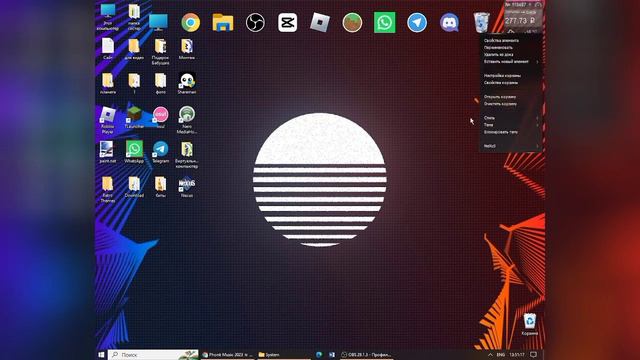Select the Монтаж folder on the desktop
The height and width of the screenshot is (360, 640).
[187, 49]
